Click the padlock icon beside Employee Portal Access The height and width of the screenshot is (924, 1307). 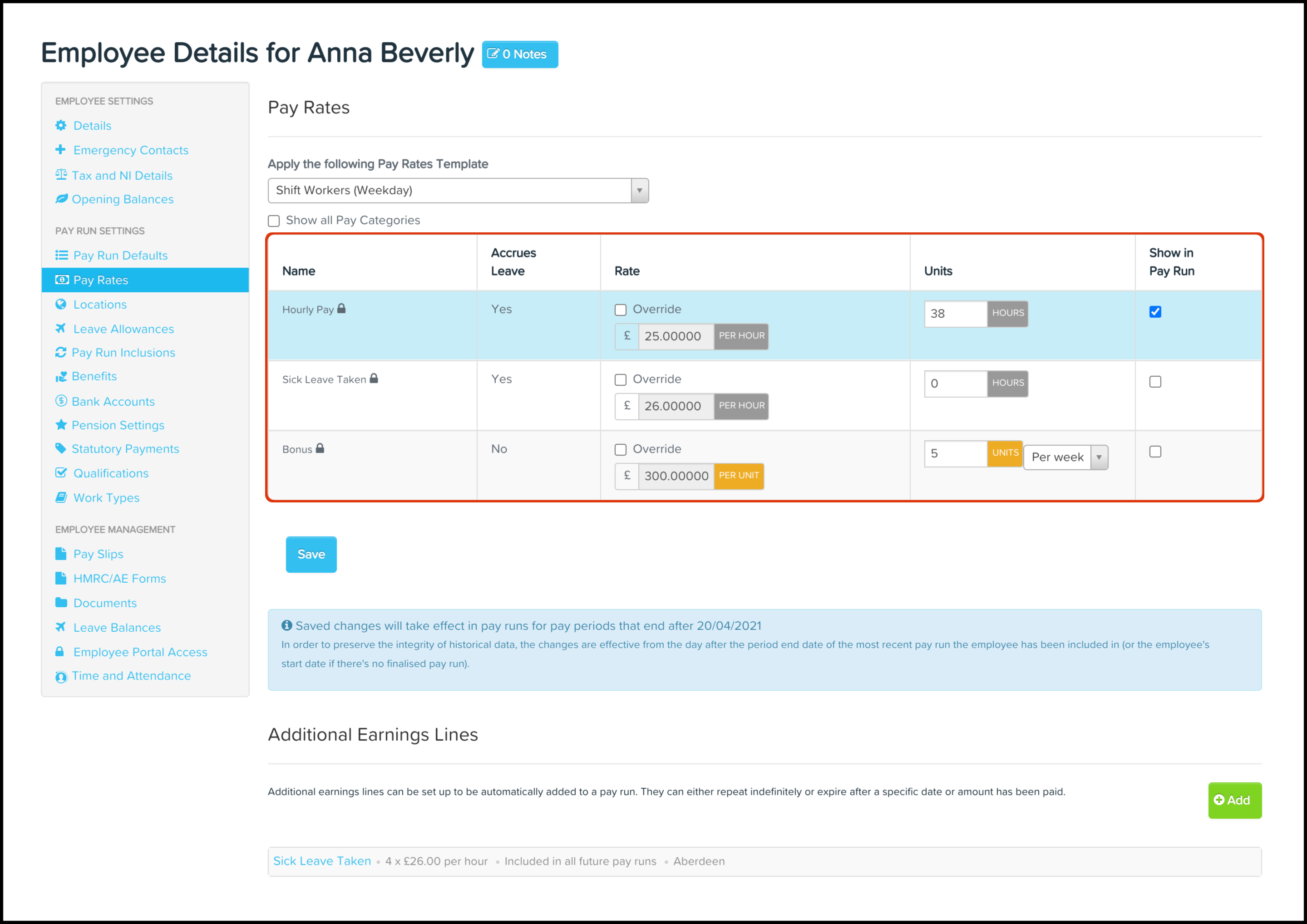[59, 651]
